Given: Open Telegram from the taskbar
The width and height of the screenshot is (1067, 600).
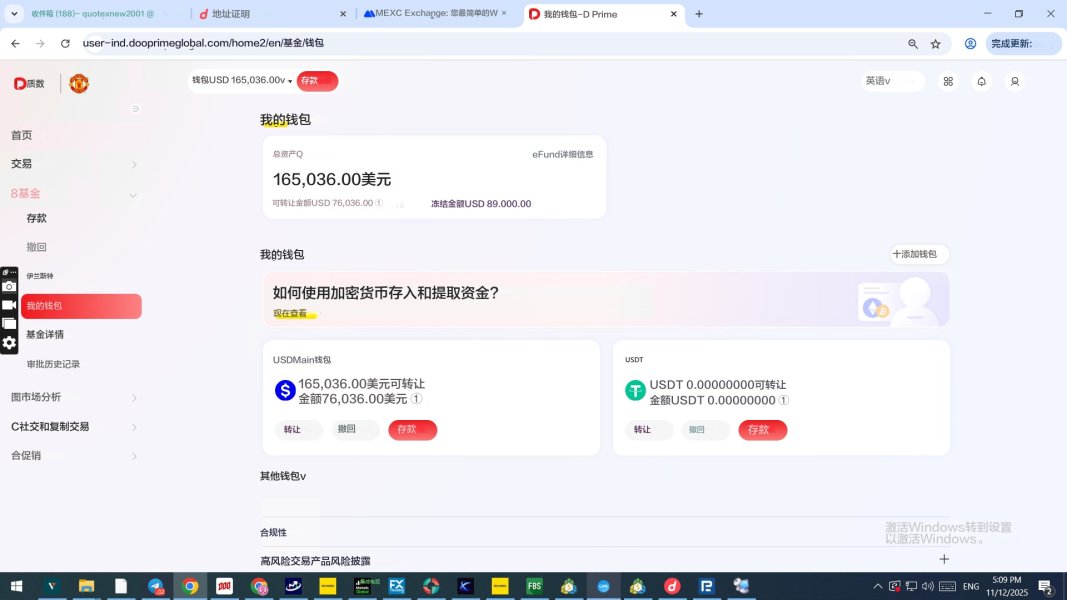Looking at the screenshot, I should tap(156, 586).
